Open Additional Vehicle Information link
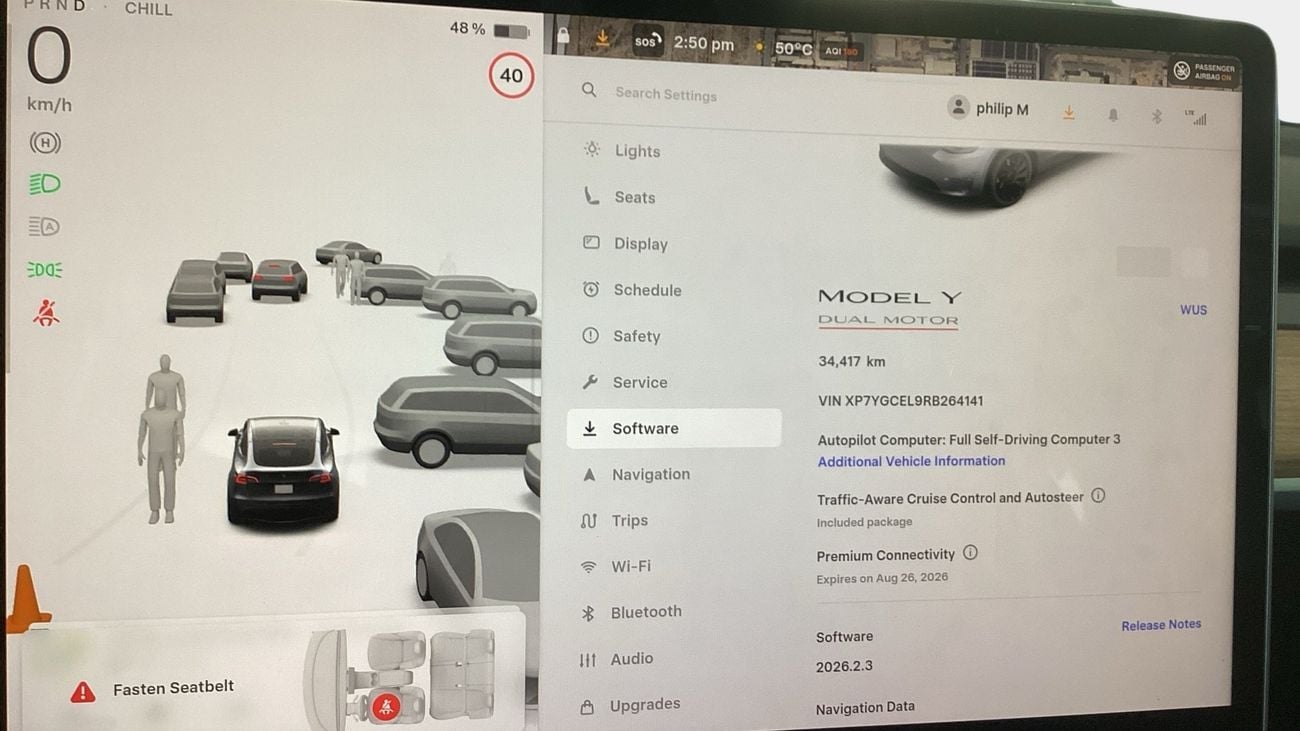Viewport: 1300px width, 731px height. click(911, 461)
